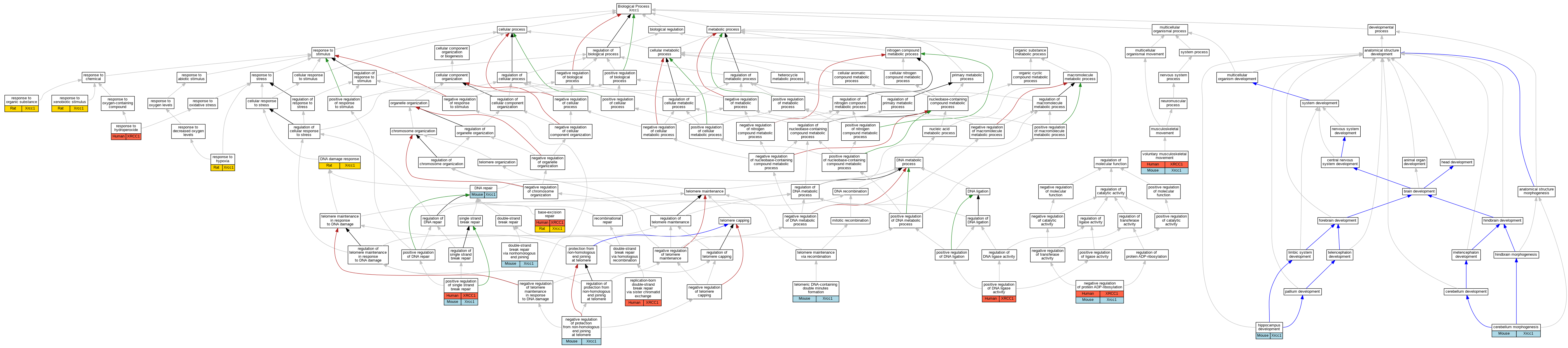
Task: Click the 'neuromuscular process' node
Action: (x=1173, y=103)
